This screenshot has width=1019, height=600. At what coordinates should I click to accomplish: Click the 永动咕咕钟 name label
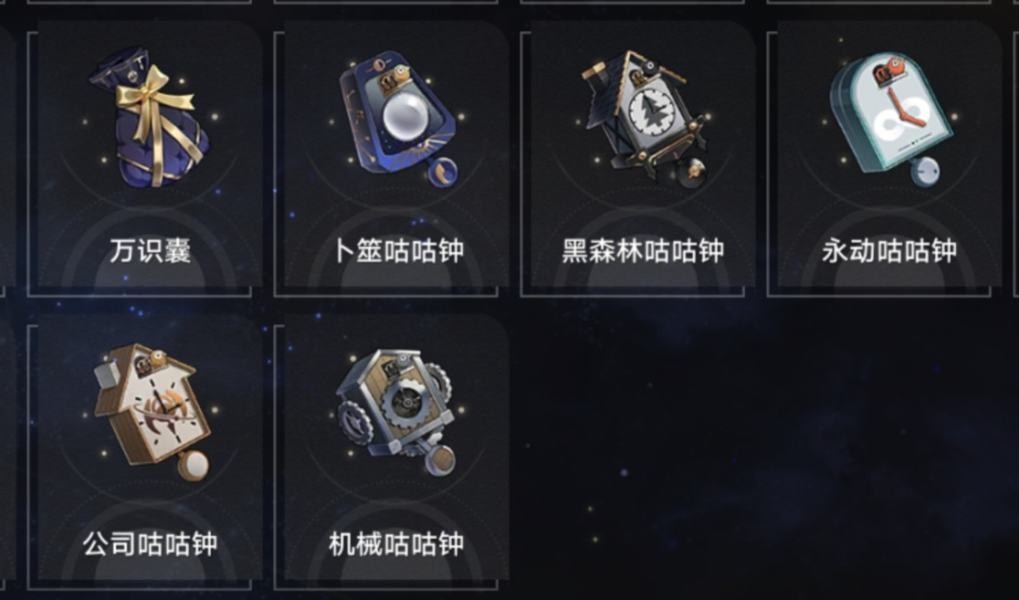coord(890,251)
